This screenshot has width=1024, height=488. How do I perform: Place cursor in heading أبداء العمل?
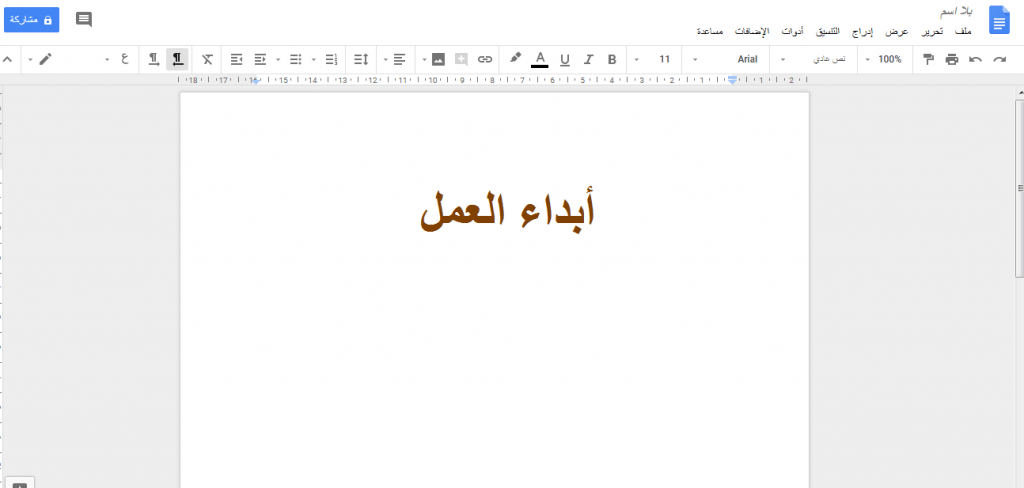pos(507,210)
